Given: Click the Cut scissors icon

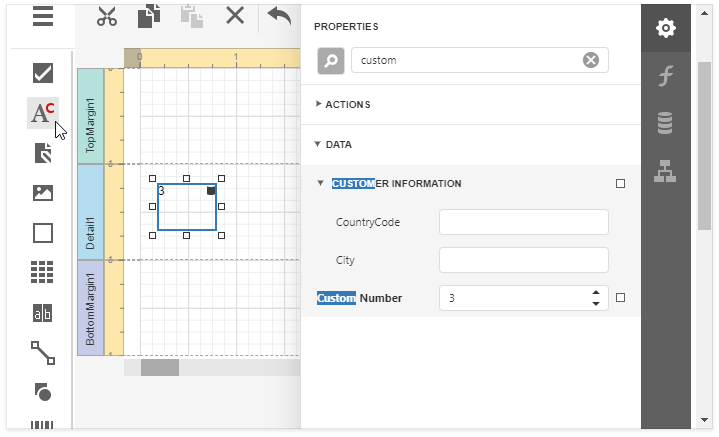Looking at the screenshot, I should click(107, 16).
